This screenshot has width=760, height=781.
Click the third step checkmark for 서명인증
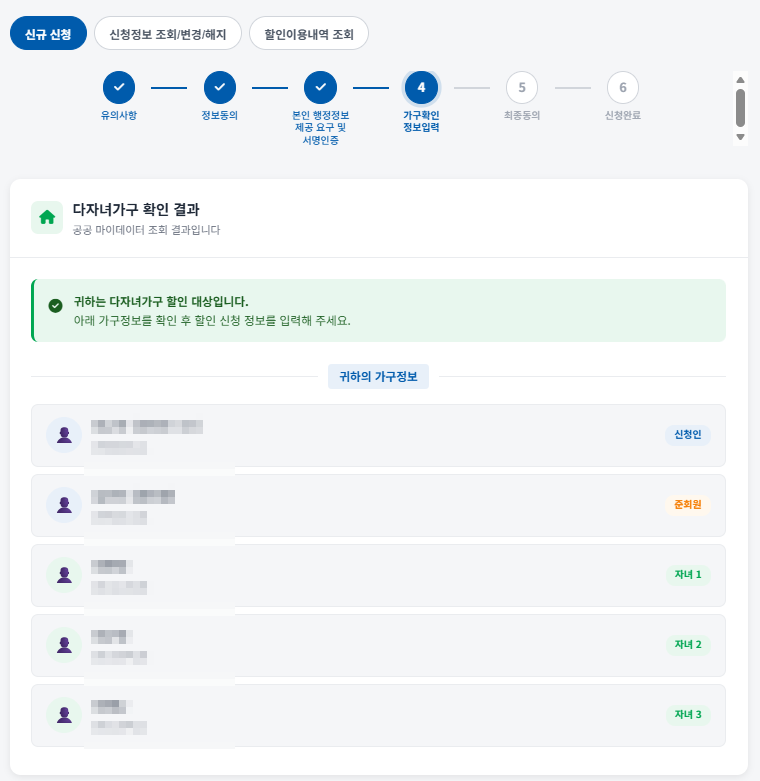[x=320, y=87]
